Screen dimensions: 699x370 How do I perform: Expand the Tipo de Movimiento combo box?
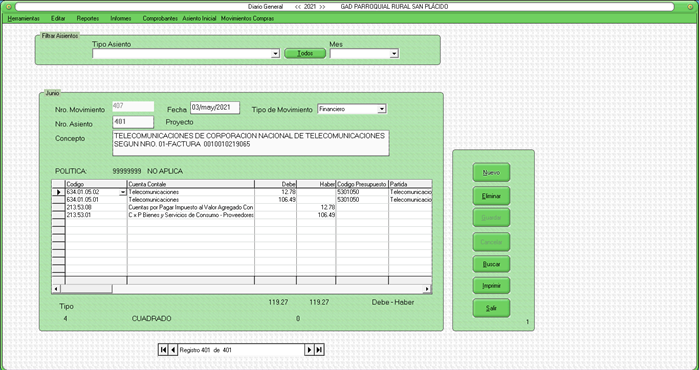[382, 109]
